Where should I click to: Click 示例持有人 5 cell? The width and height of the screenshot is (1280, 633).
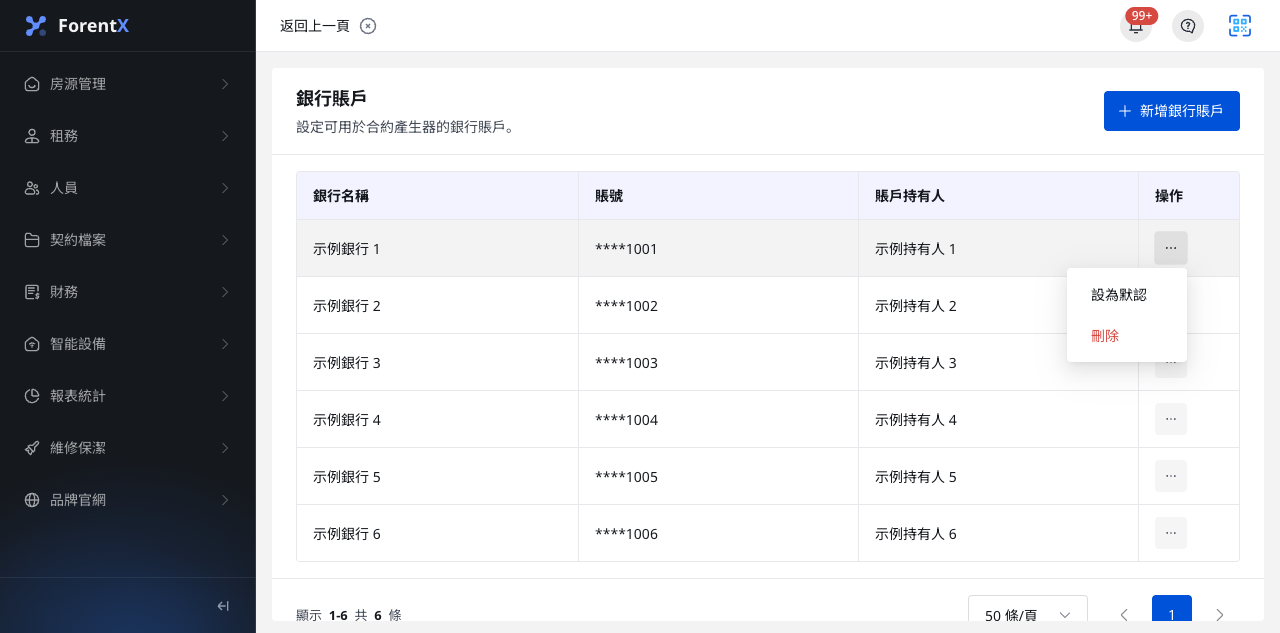coord(999,476)
